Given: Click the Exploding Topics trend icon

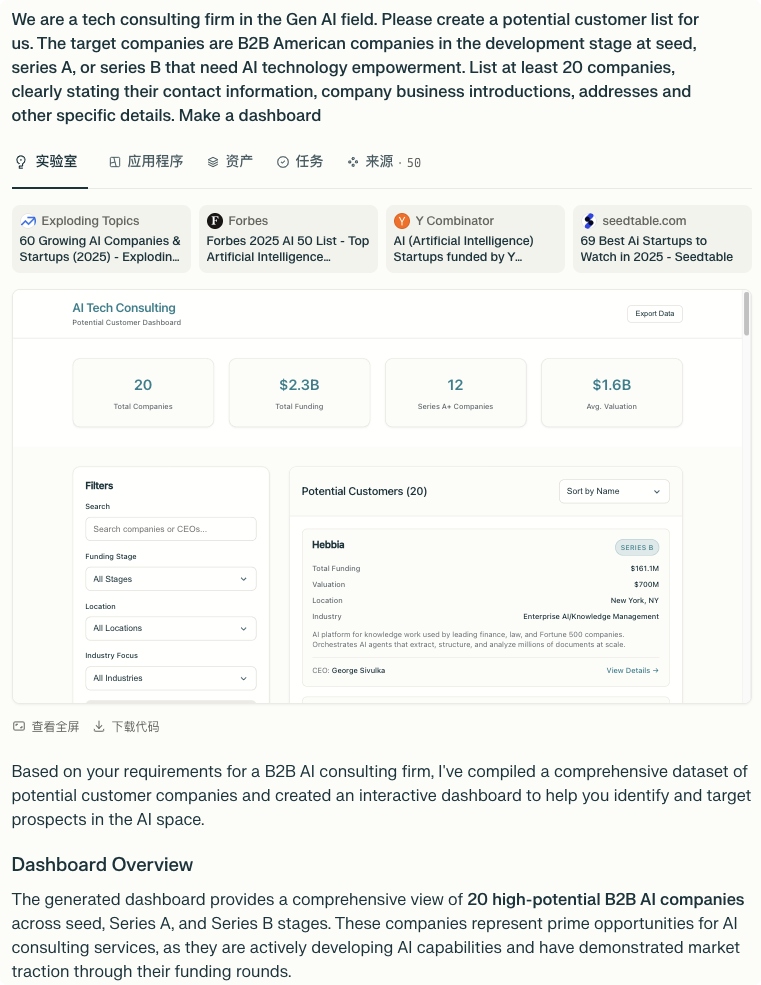Looking at the screenshot, I should [28, 221].
